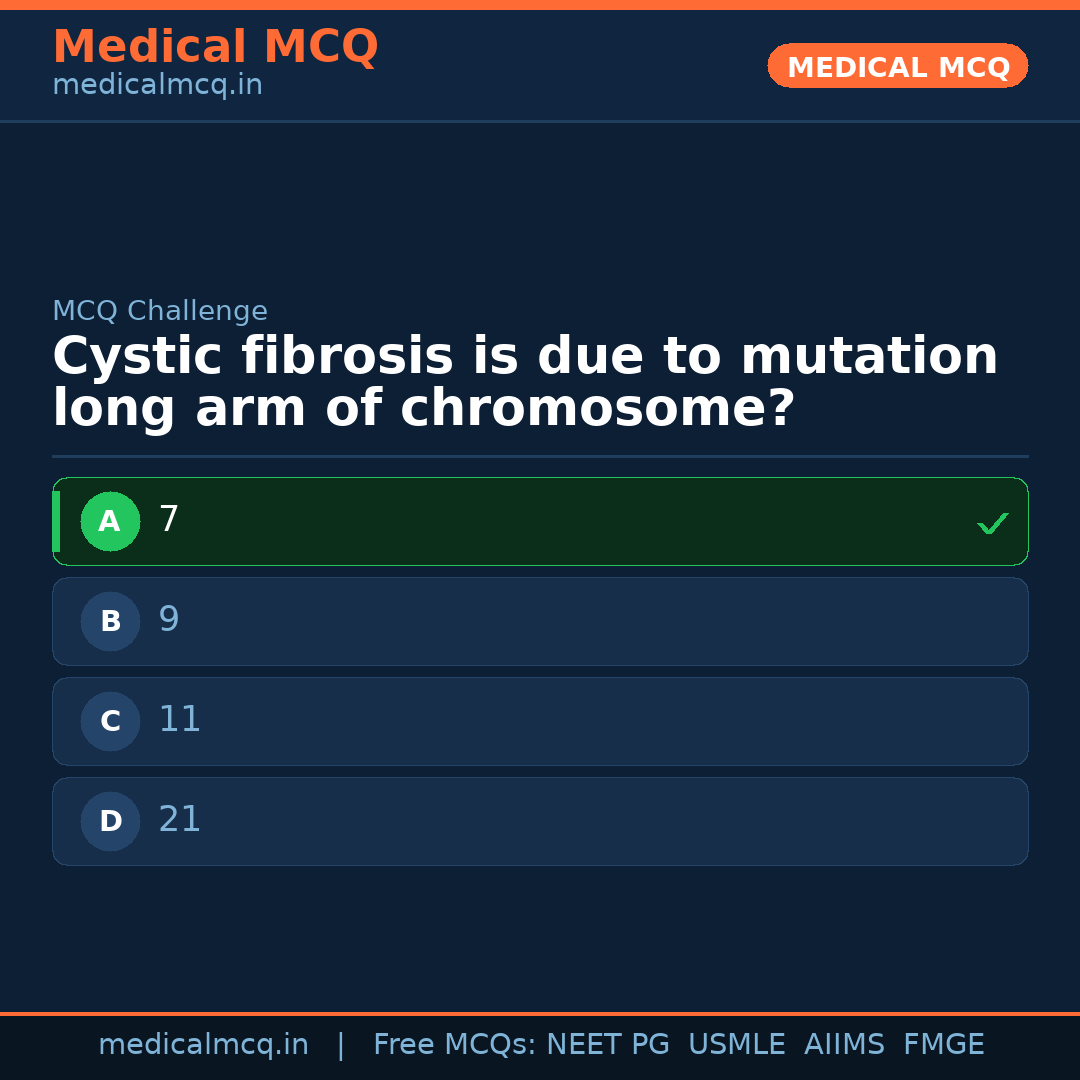This screenshot has width=1080, height=1080.
Task: Pick the answer text "11"
Action: [x=180, y=720]
